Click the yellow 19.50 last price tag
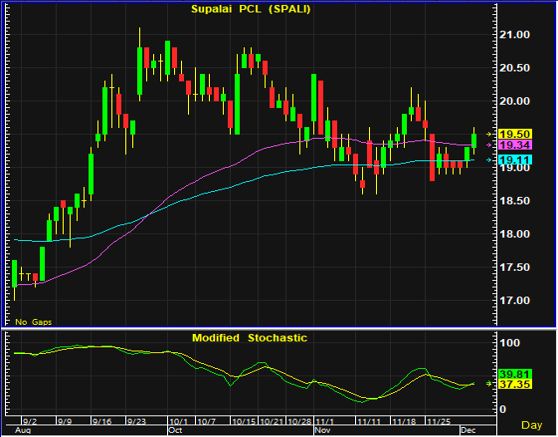Viewport: 558px width, 437px height. [x=515, y=134]
